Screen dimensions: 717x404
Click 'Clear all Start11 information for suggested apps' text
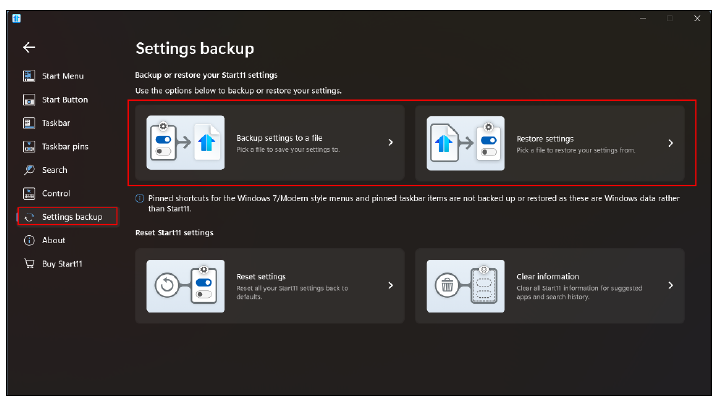click(x=579, y=292)
